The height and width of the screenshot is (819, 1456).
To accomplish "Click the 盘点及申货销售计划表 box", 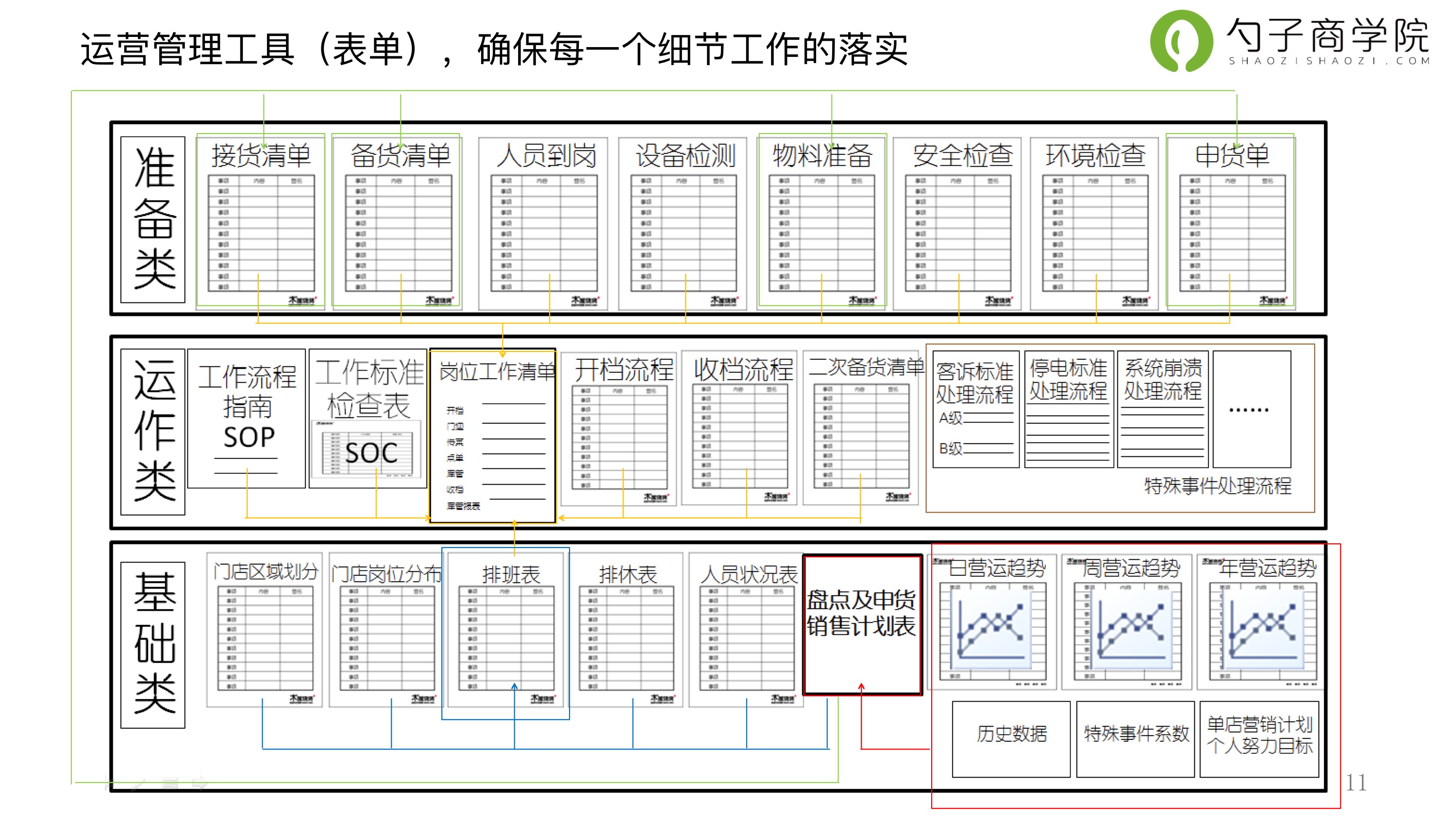I will pos(863,624).
